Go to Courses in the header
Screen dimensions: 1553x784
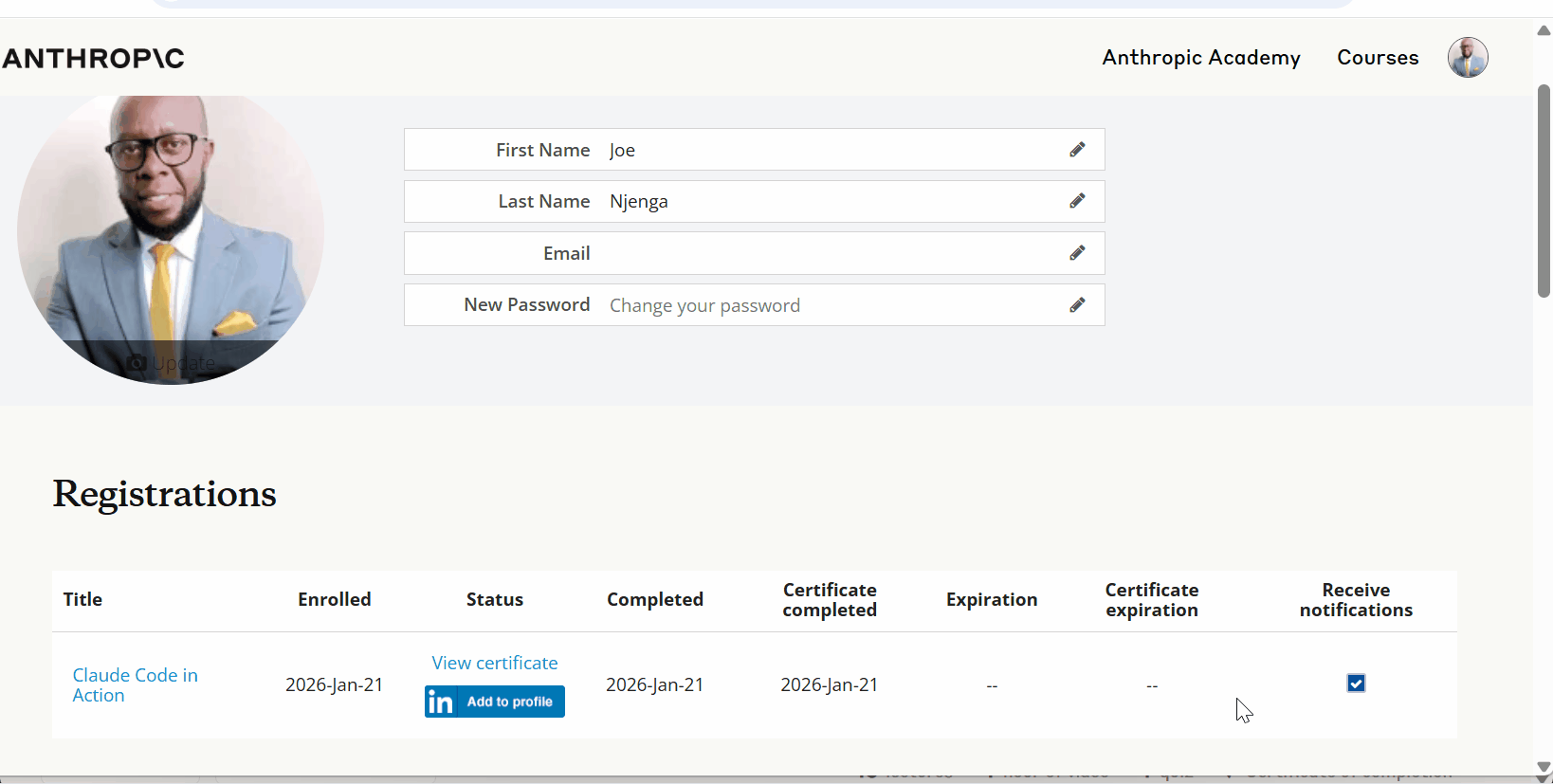1378,57
